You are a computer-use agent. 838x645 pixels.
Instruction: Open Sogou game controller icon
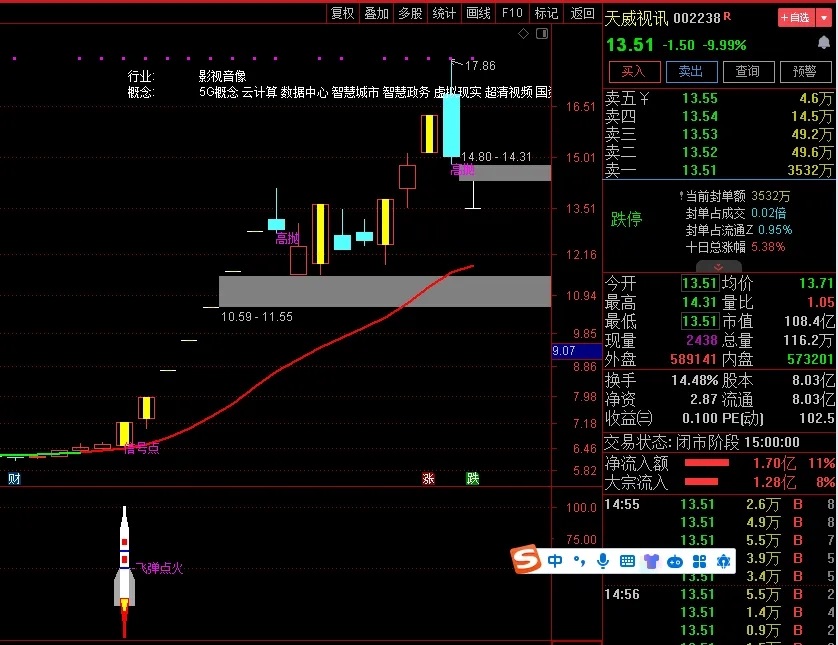click(x=675, y=562)
